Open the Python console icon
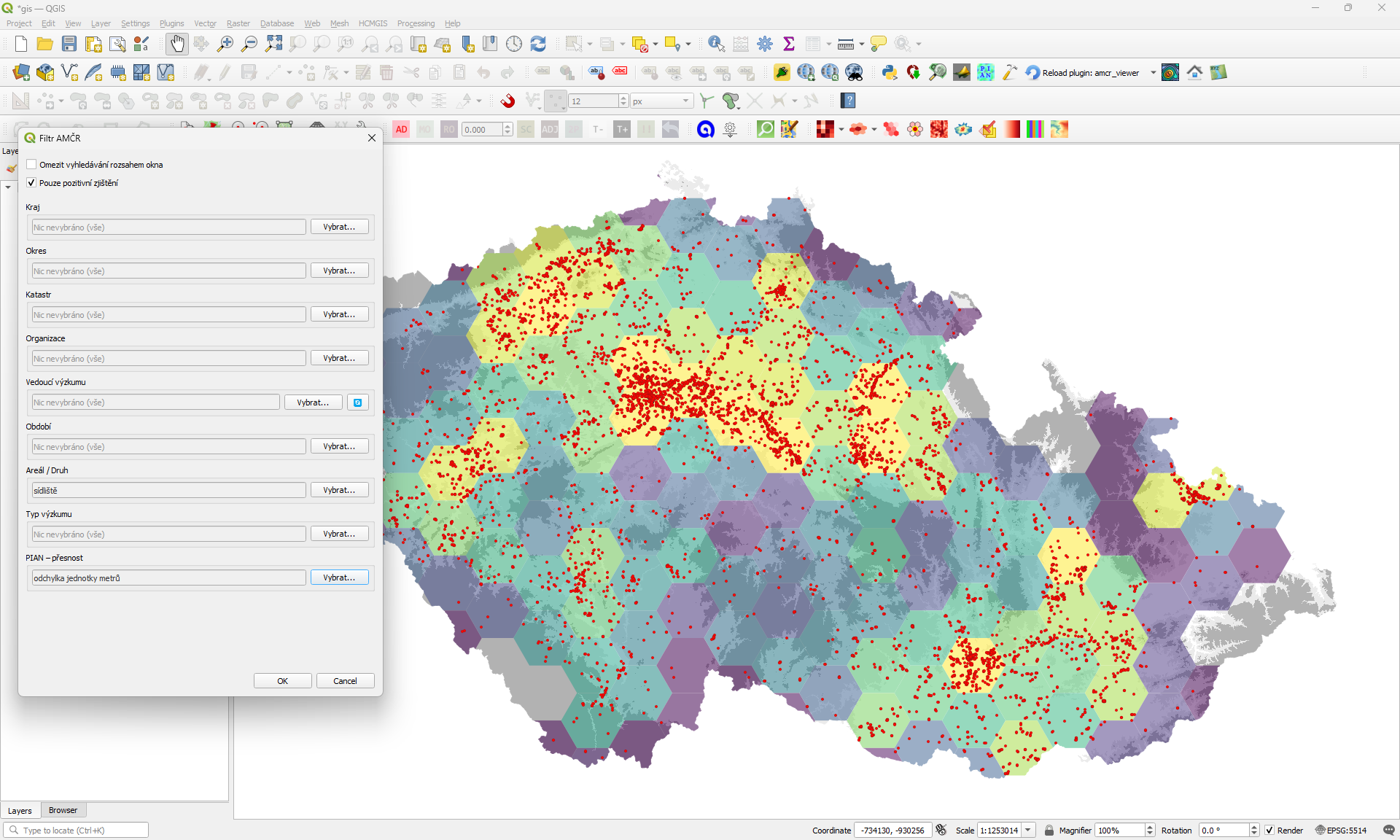 coord(889,72)
